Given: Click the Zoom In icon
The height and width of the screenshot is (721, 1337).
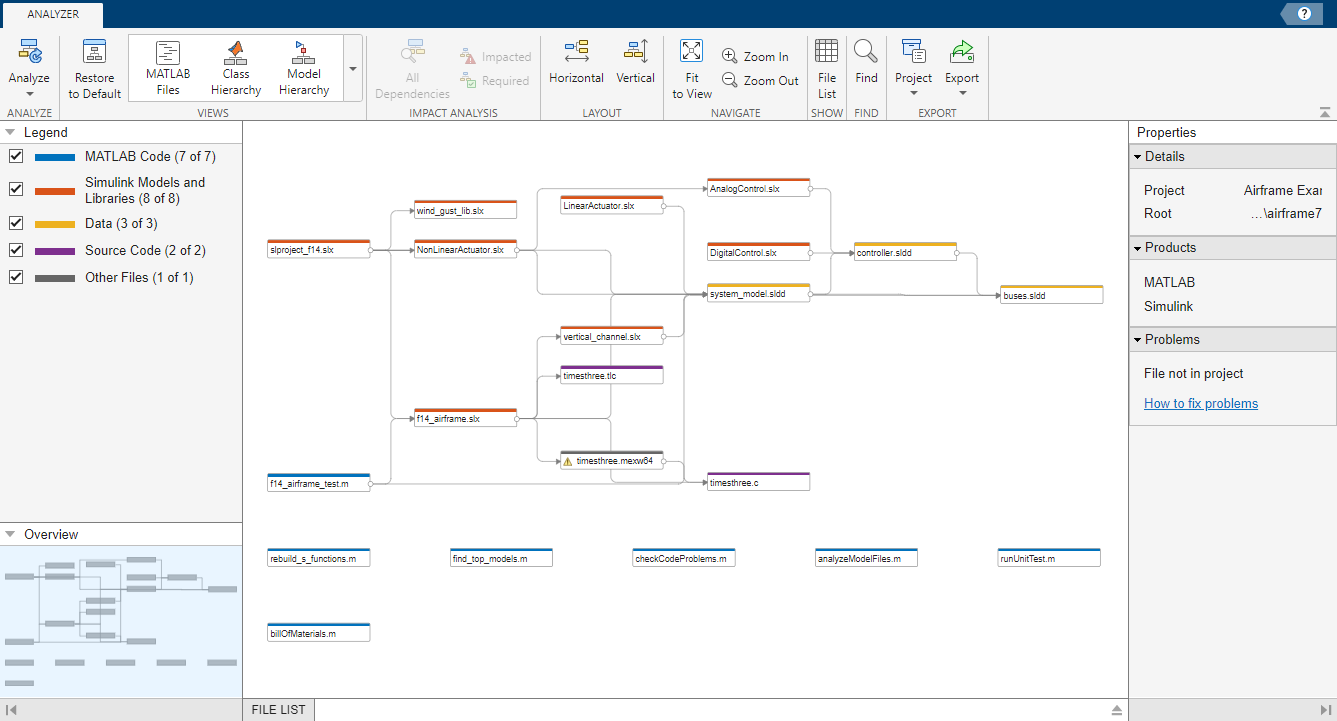Looking at the screenshot, I should coord(730,57).
